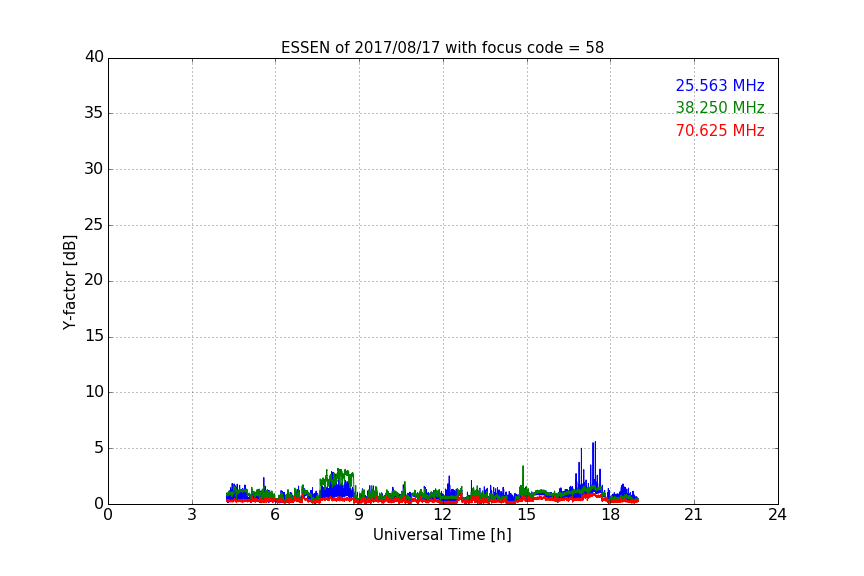Click the plot title 'ESSEN of 2017/08/17 with focus code = 58'
The height and width of the screenshot is (576, 864).
coord(442,47)
